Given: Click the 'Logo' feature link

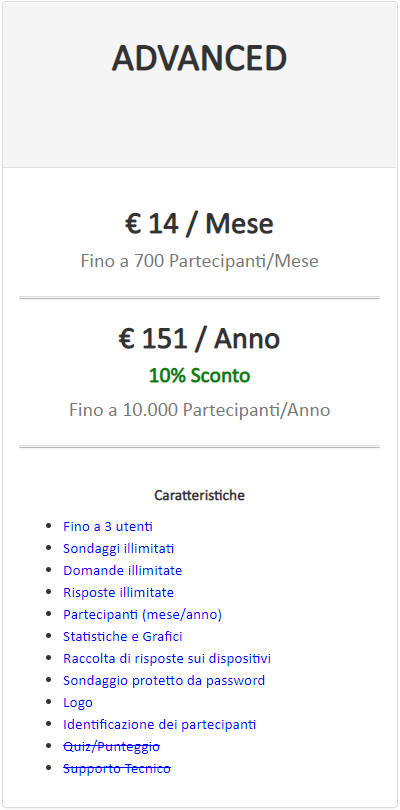Looking at the screenshot, I should coord(78,703).
